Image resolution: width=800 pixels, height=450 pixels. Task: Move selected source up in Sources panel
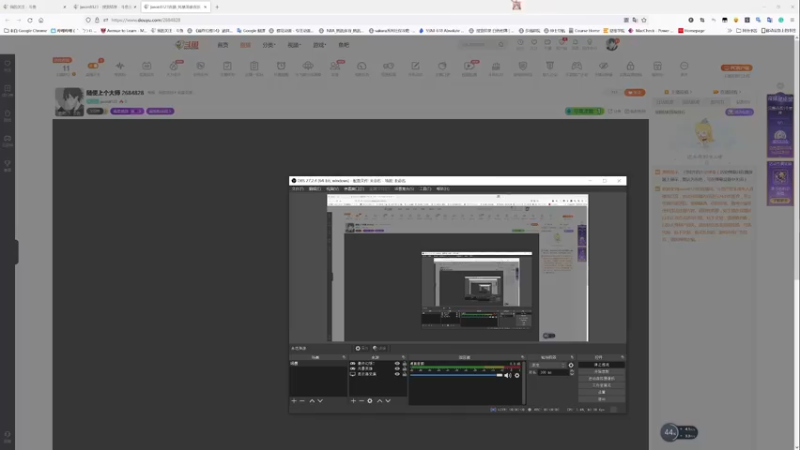[x=380, y=401]
